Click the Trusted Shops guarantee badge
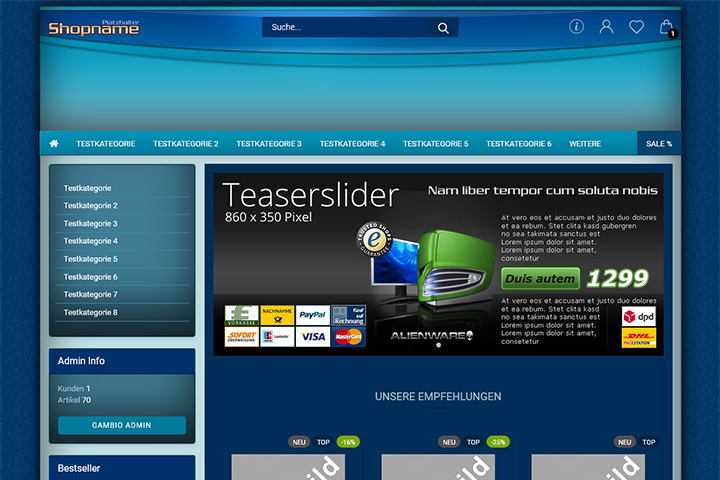720x480 pixels. (x=375, y=239)
